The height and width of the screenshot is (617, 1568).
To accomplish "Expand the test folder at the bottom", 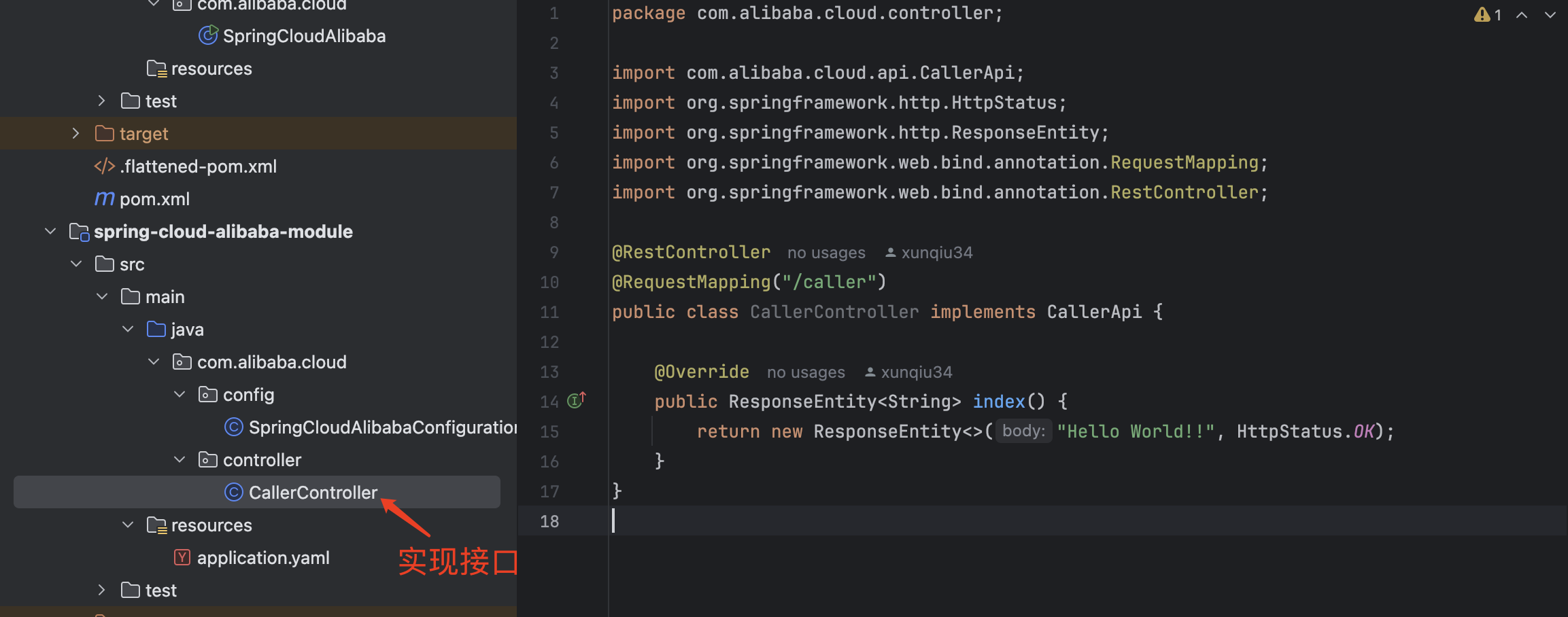I will point(101,590).
